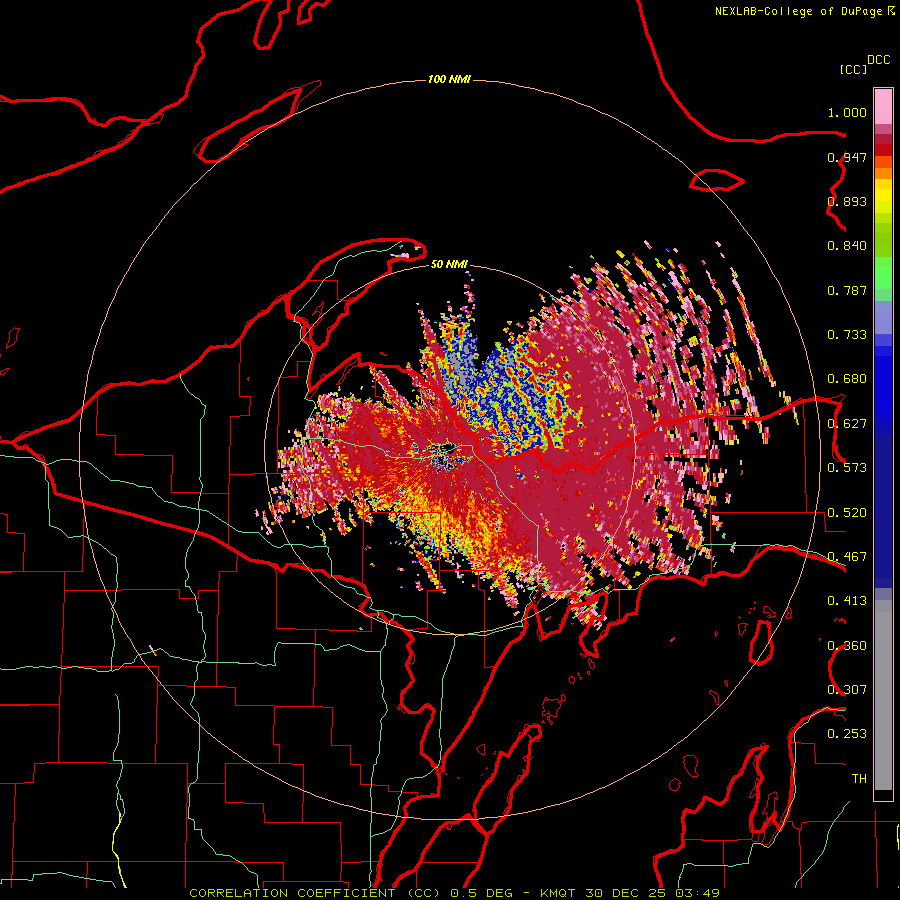
Task: Pick the light pink top color bar segment
Action: [883, 107]
